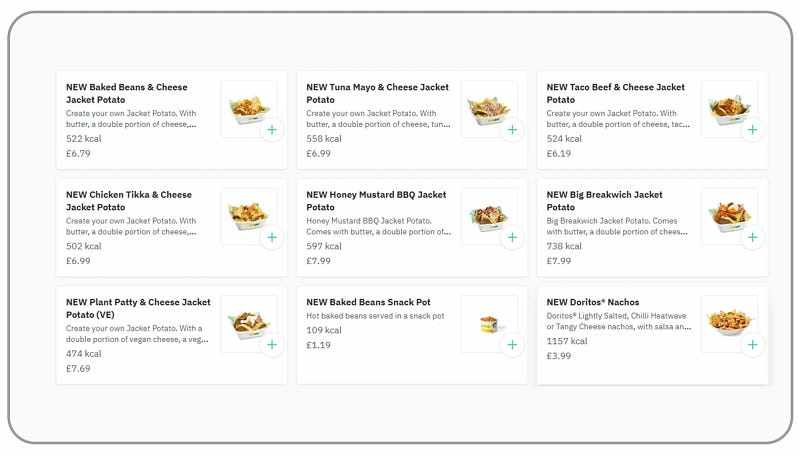Add Tuna Mayo & Cheese Jacket Potato

click(512, 130)
